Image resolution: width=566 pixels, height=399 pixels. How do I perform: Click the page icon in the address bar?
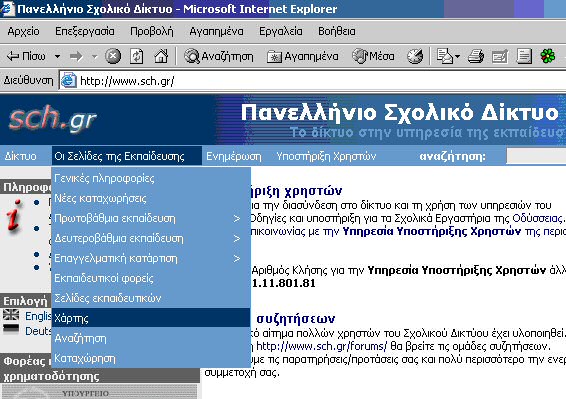[x=68, y=81]
